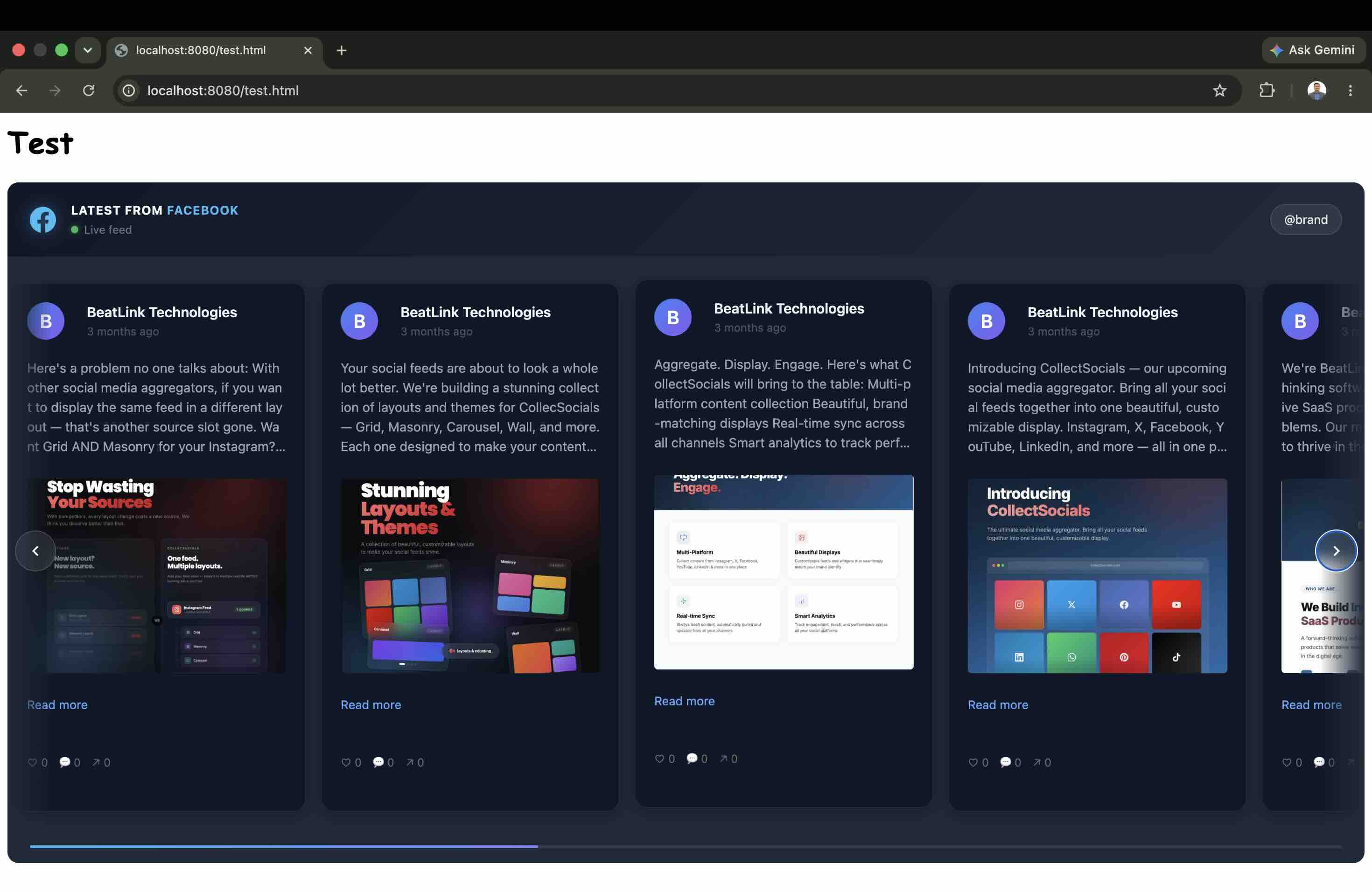1372x892 pixels.
Task: Click 'BeatLink Technologies' on the 'Introducing CollectSocials' card
Action: 1103,312
